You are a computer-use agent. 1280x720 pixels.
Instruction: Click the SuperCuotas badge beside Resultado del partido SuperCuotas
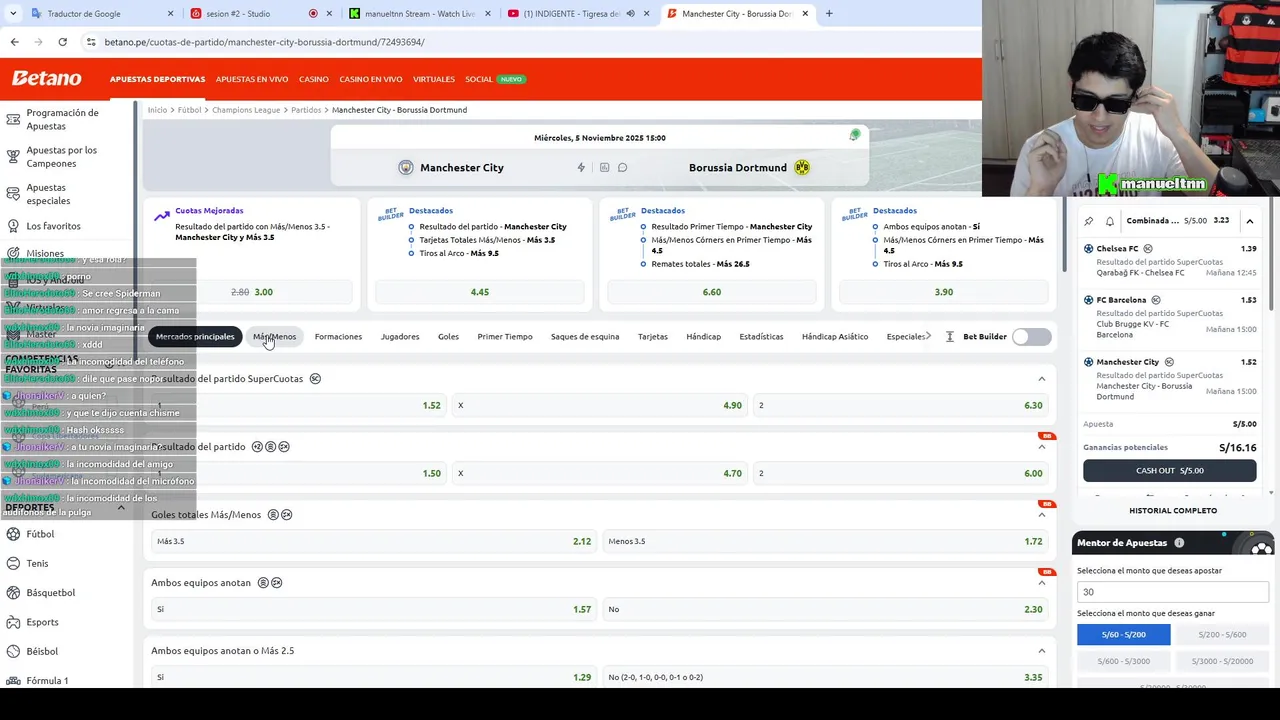pos(315,379)
